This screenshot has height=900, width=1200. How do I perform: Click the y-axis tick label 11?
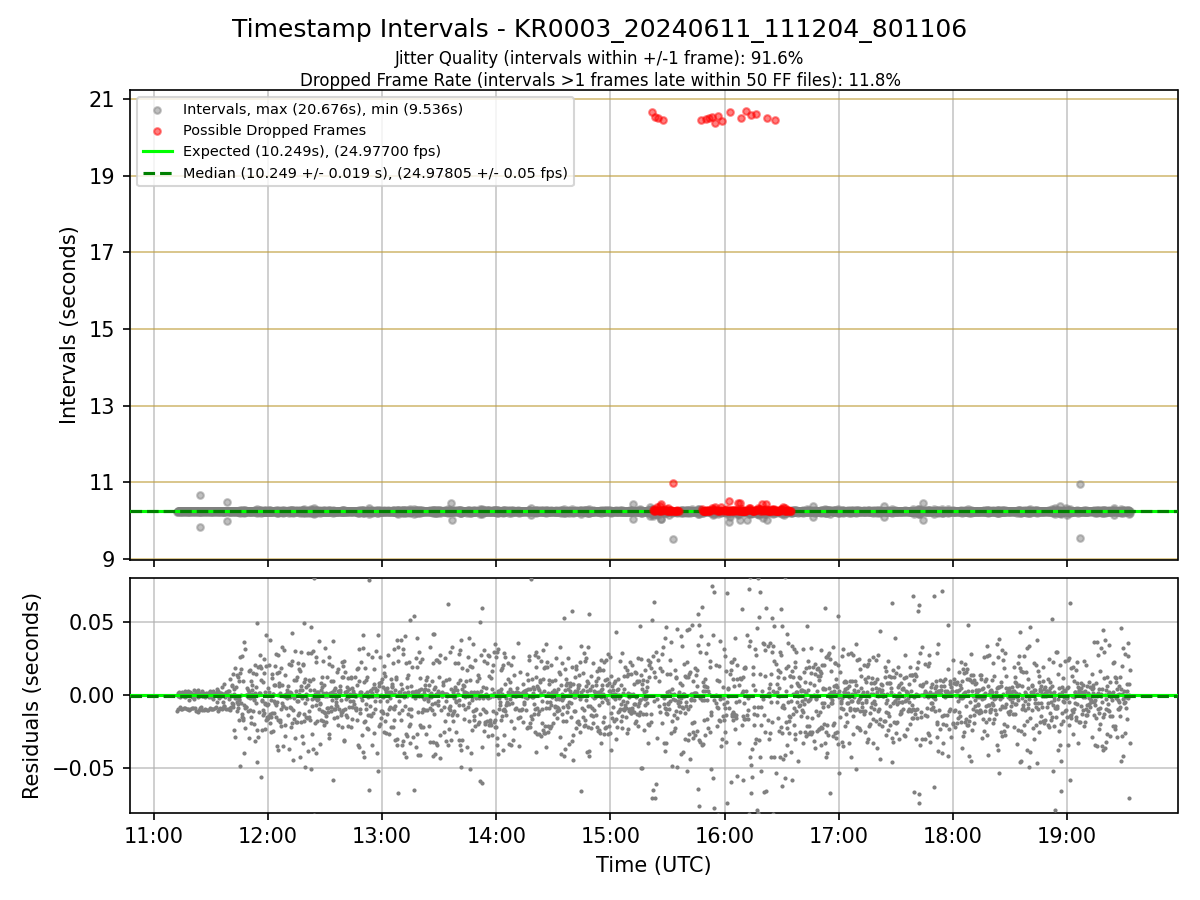click(101, 482)
